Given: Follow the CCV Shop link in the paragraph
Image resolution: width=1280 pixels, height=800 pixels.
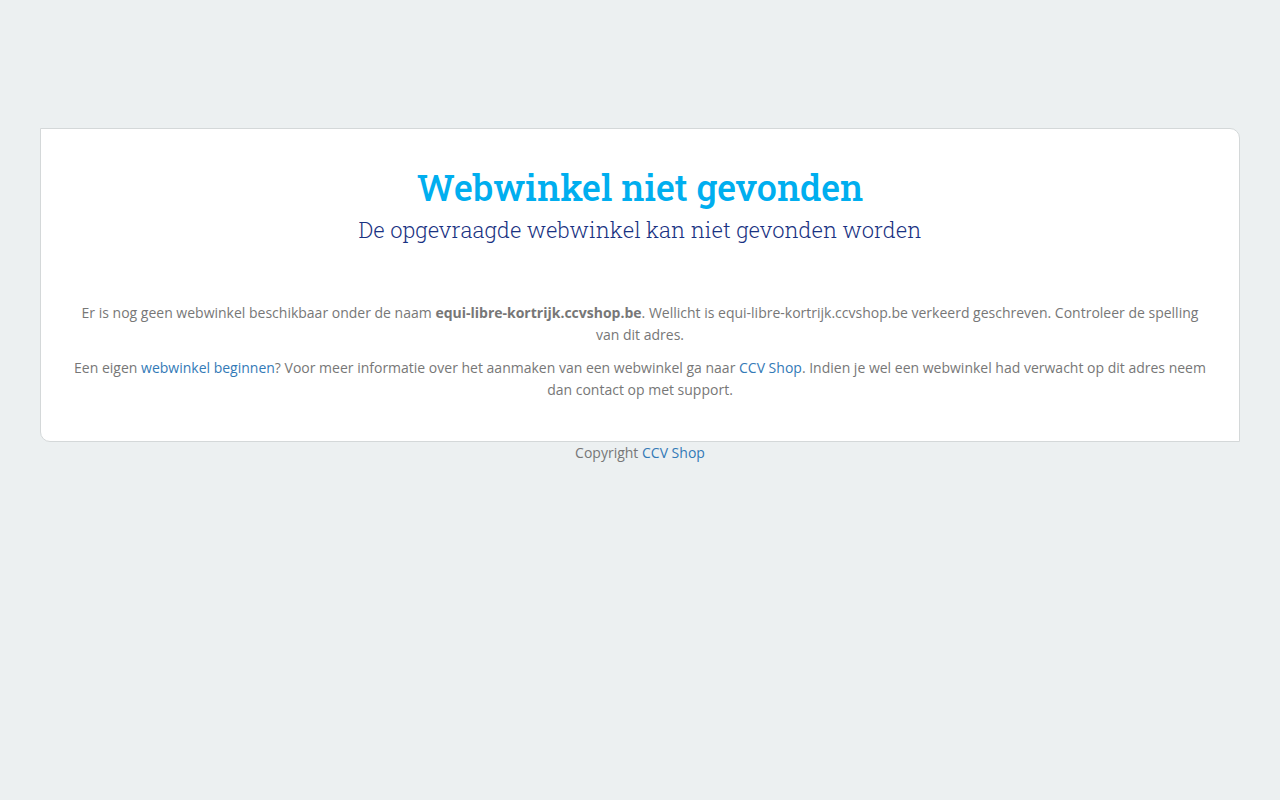Looking at the screenshot, I should [770, 368].
